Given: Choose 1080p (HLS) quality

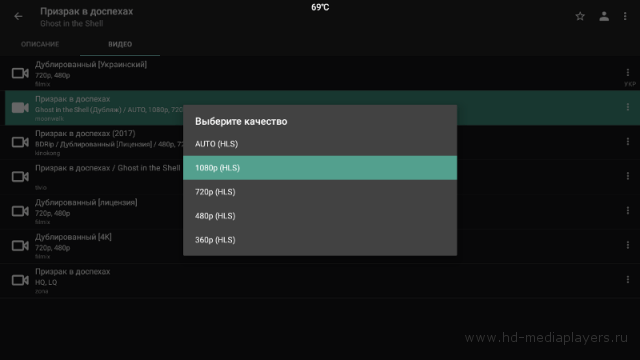Looking at the screenshot, I should click(x=320, y=168).
